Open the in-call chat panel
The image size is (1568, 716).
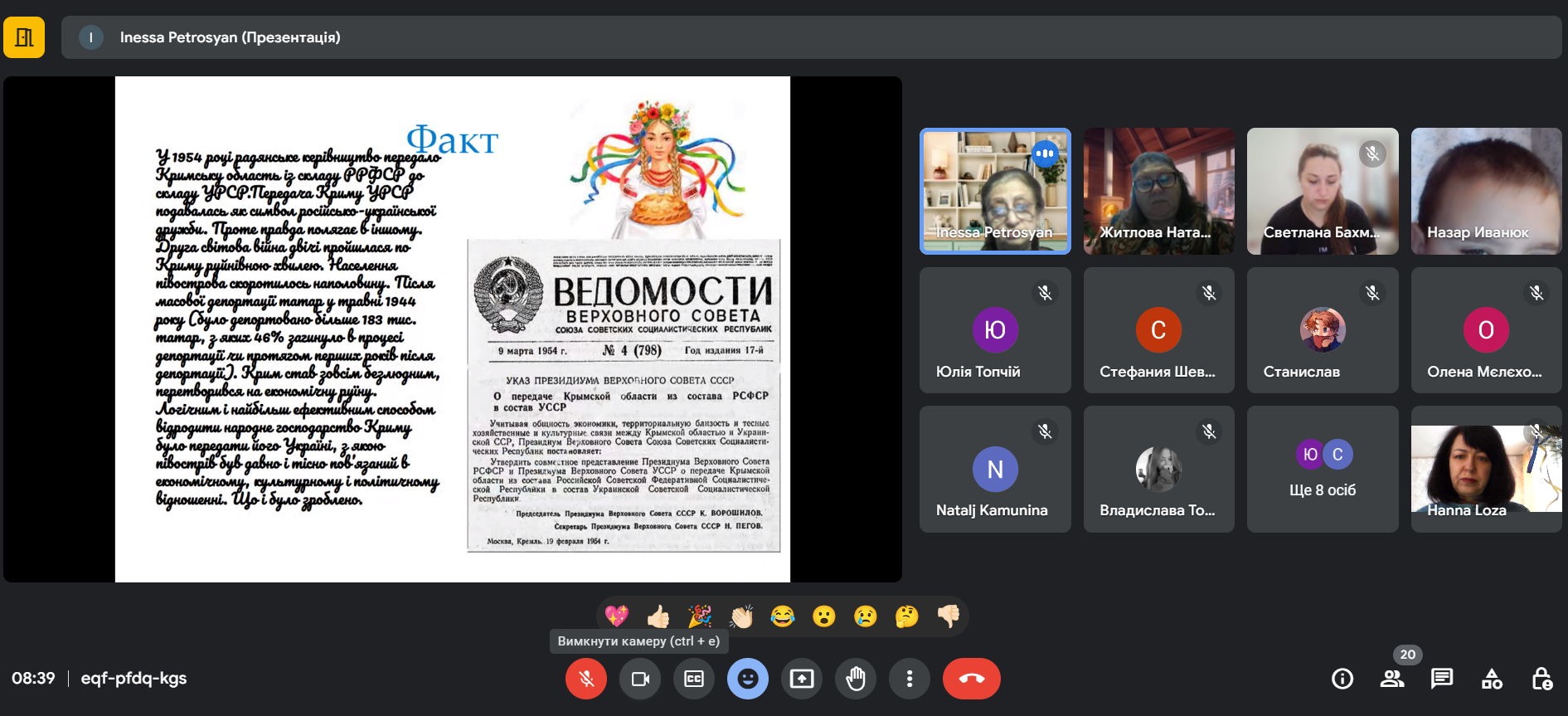(x=1442, y=679)
